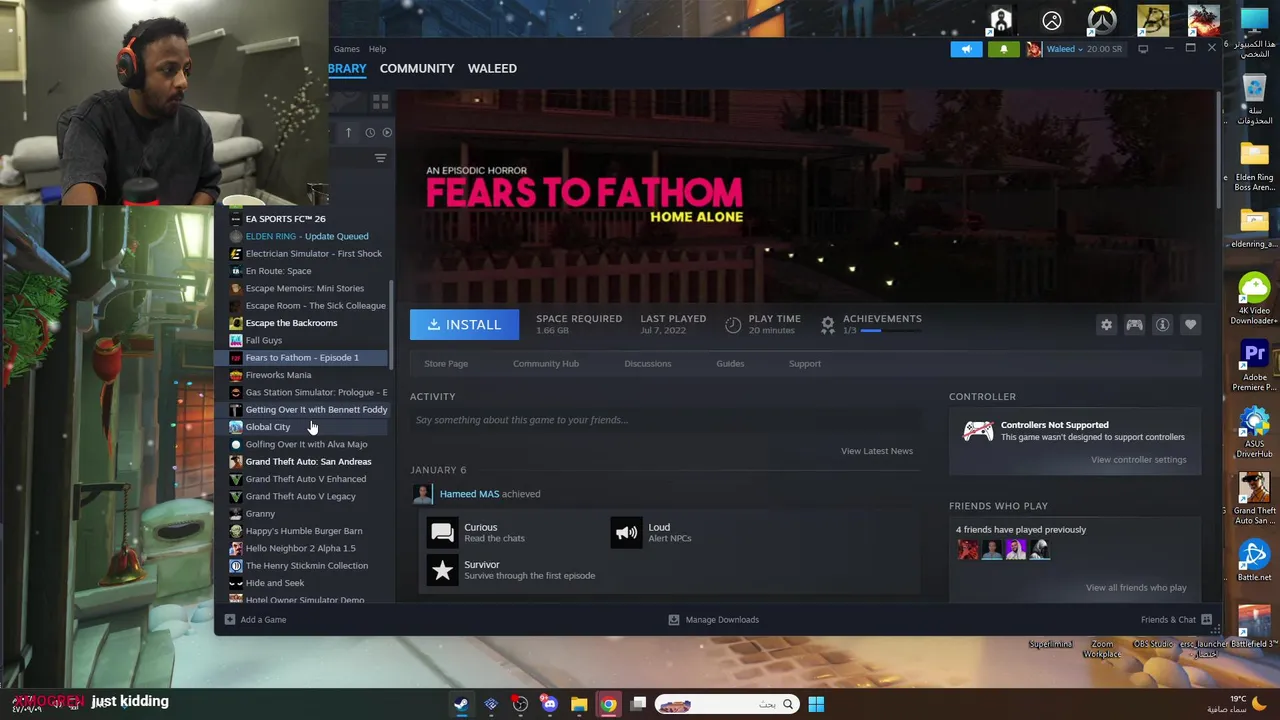Click the sort ascending arrow icon
The height and width of the screenshot is (720, 1280).
348,132
